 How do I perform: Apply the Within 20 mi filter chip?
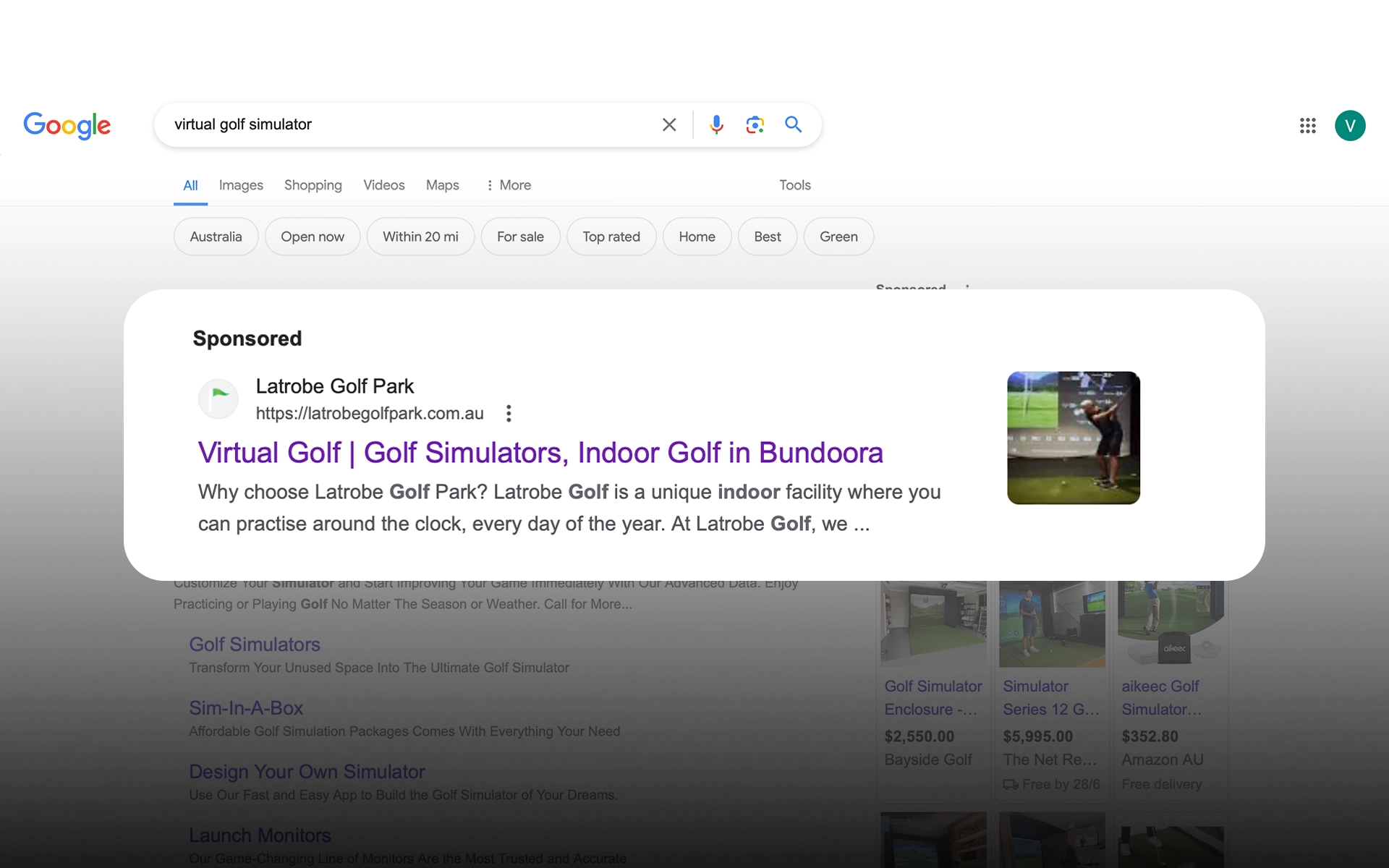pos(420,237)
